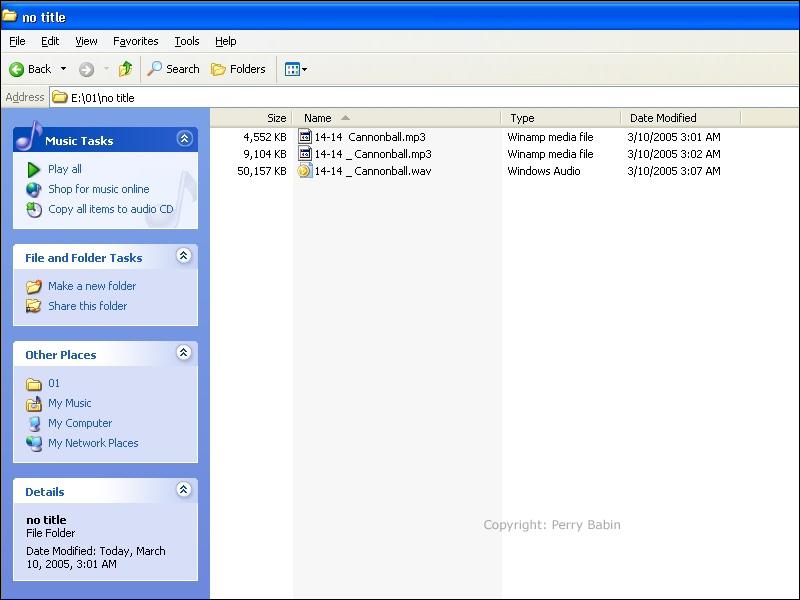800x600 pixels.
Task: Open the Search pane
Action: pyautogui.click(x=173, y=69)
